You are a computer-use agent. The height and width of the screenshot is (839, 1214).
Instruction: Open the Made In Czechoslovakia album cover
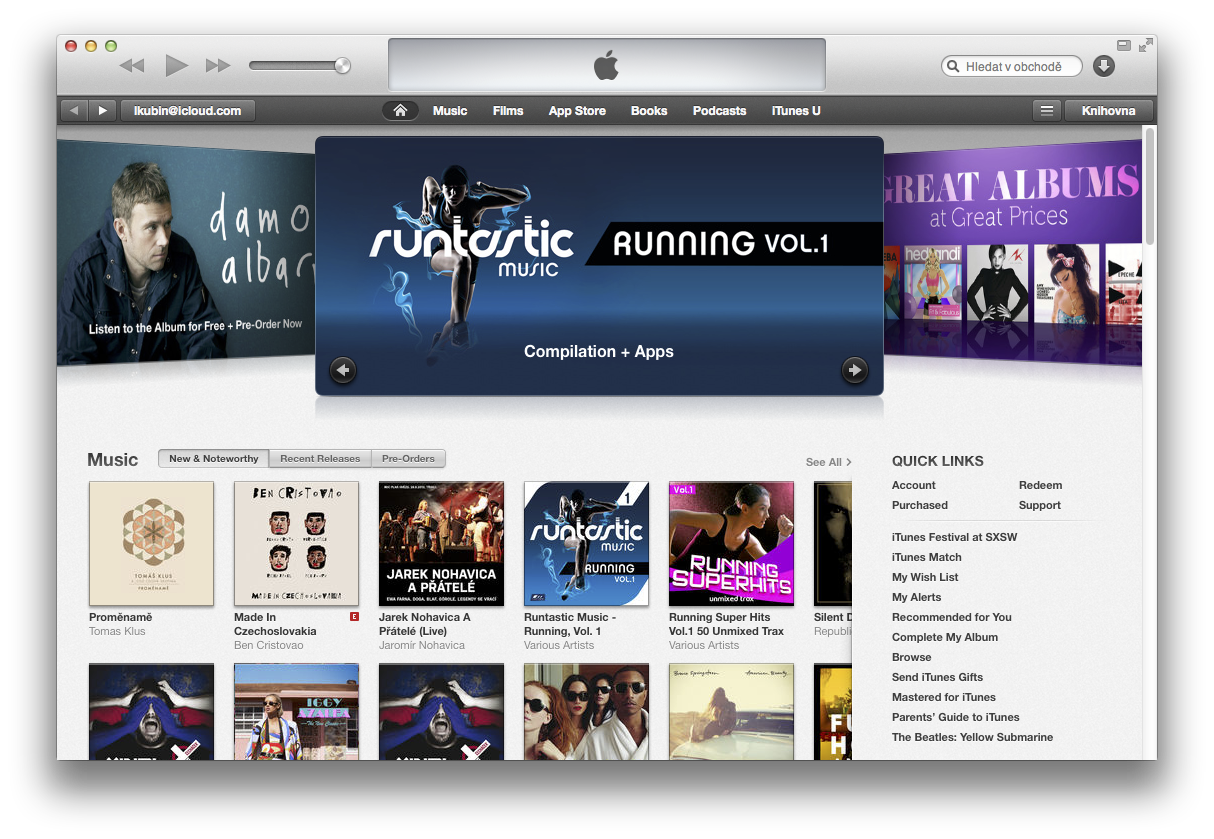[x=296, y=544]
